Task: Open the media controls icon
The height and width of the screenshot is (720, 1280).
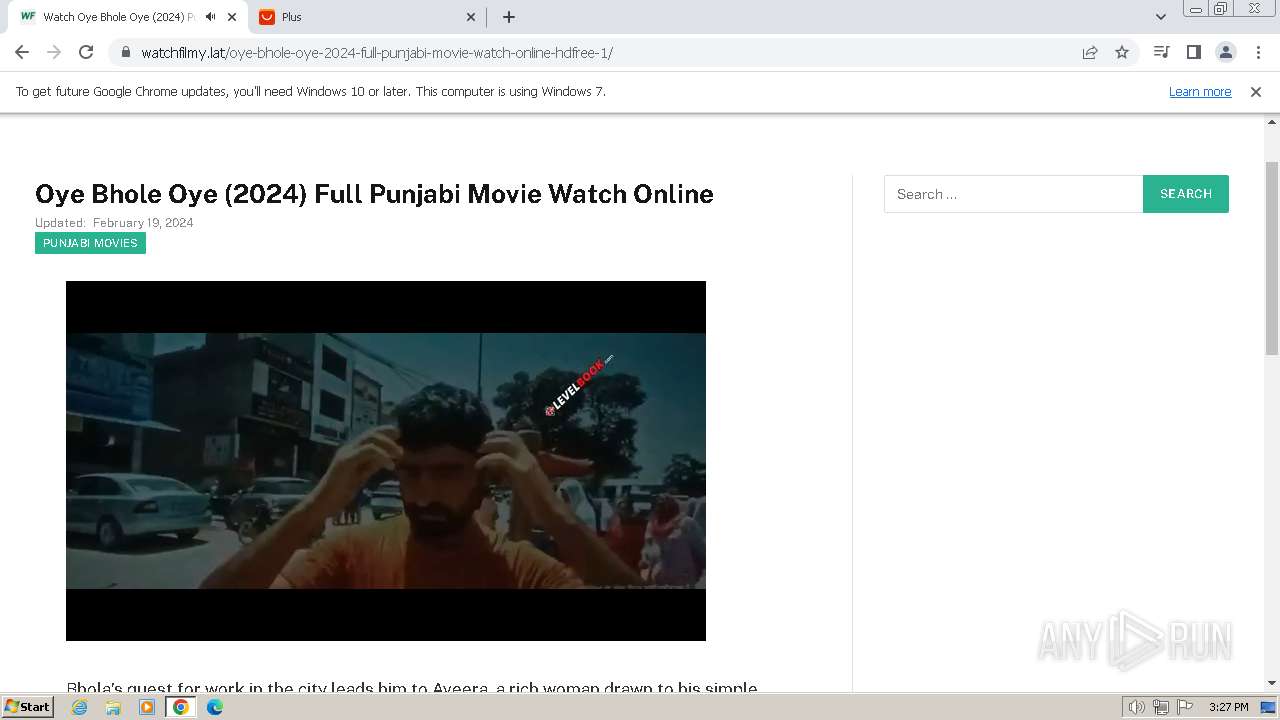Action: 1161,52
